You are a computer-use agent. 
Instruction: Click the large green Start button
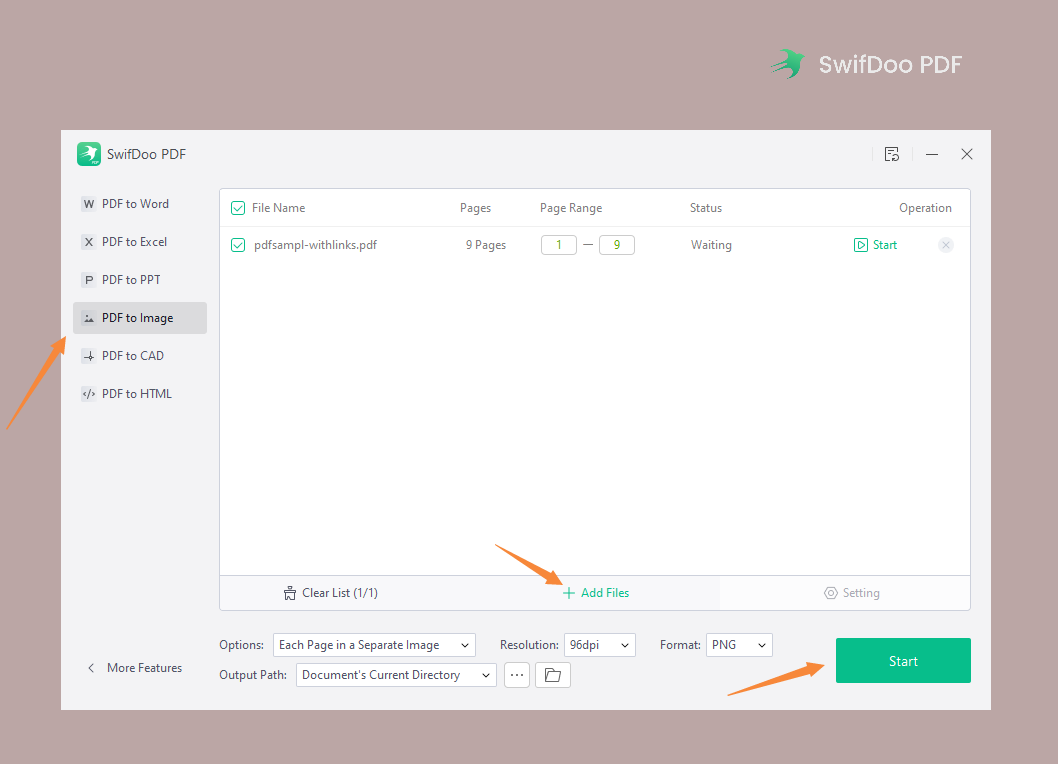point(903,661)
